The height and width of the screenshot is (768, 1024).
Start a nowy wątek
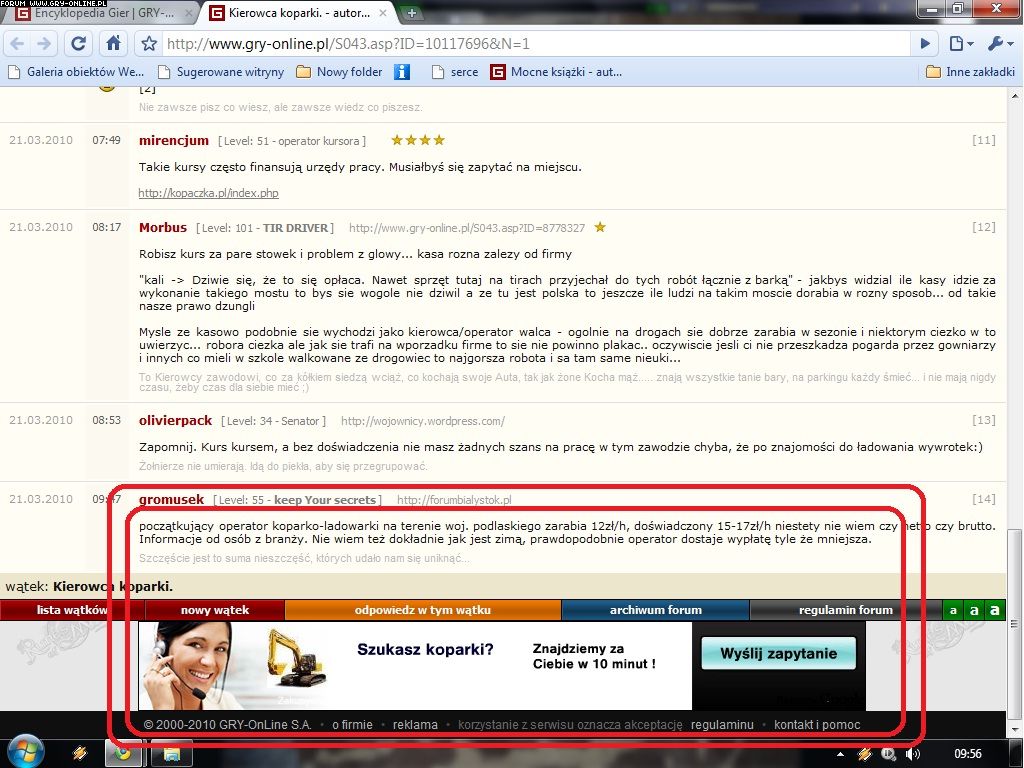point(215,610)
